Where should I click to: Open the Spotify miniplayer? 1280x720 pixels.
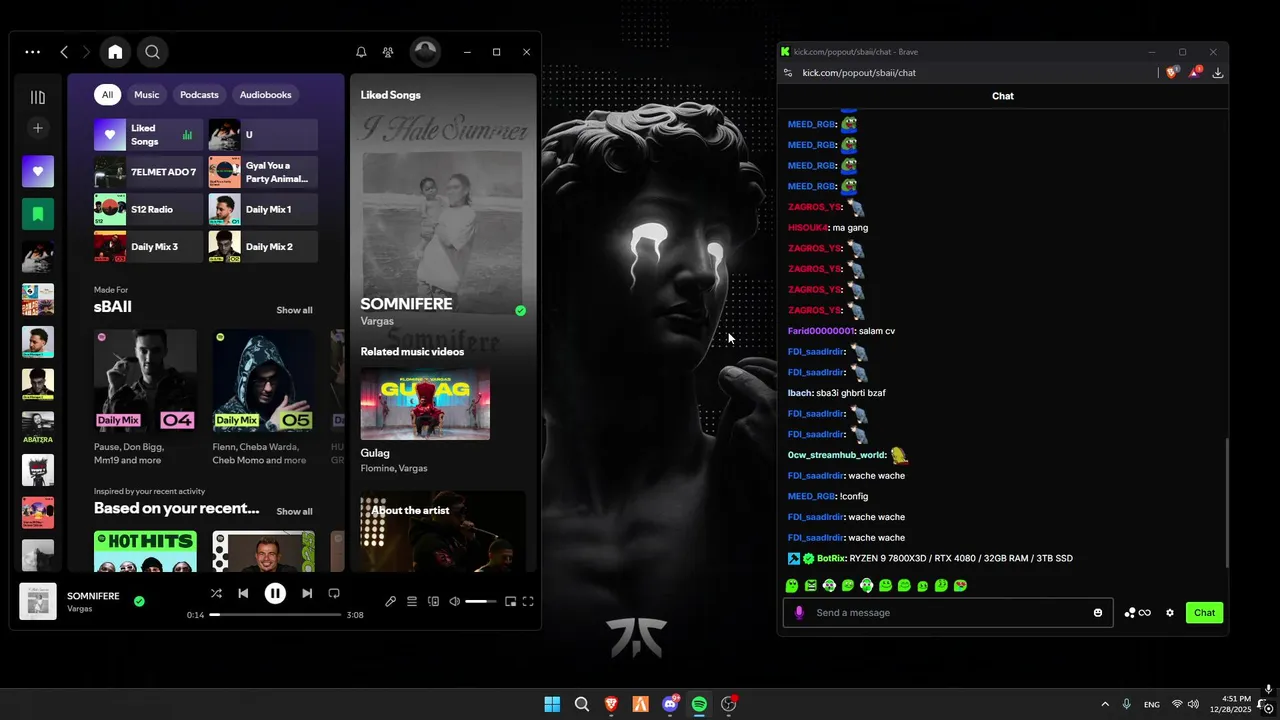(x=510, y=601)
